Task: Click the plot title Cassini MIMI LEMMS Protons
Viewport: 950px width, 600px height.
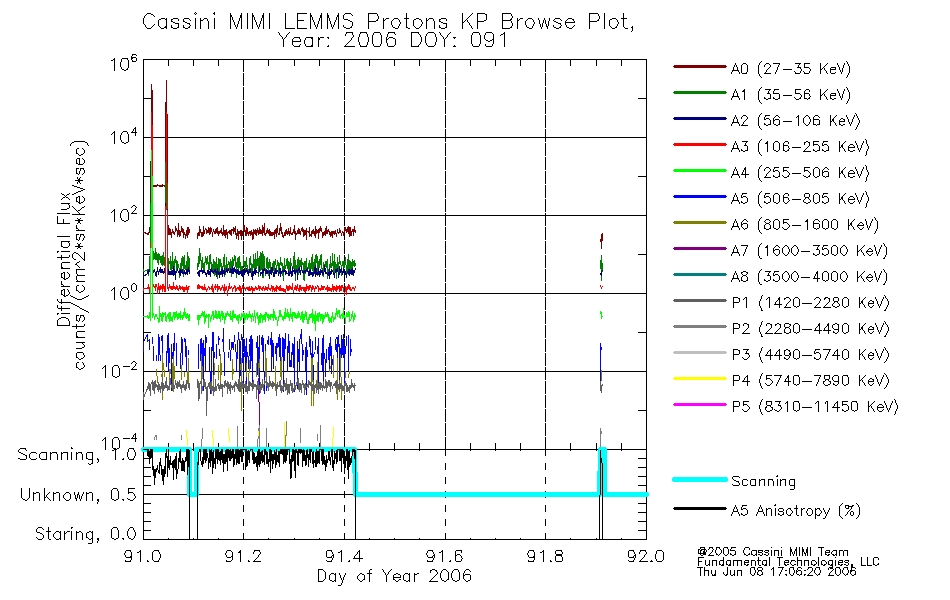Action: point(389,22)
